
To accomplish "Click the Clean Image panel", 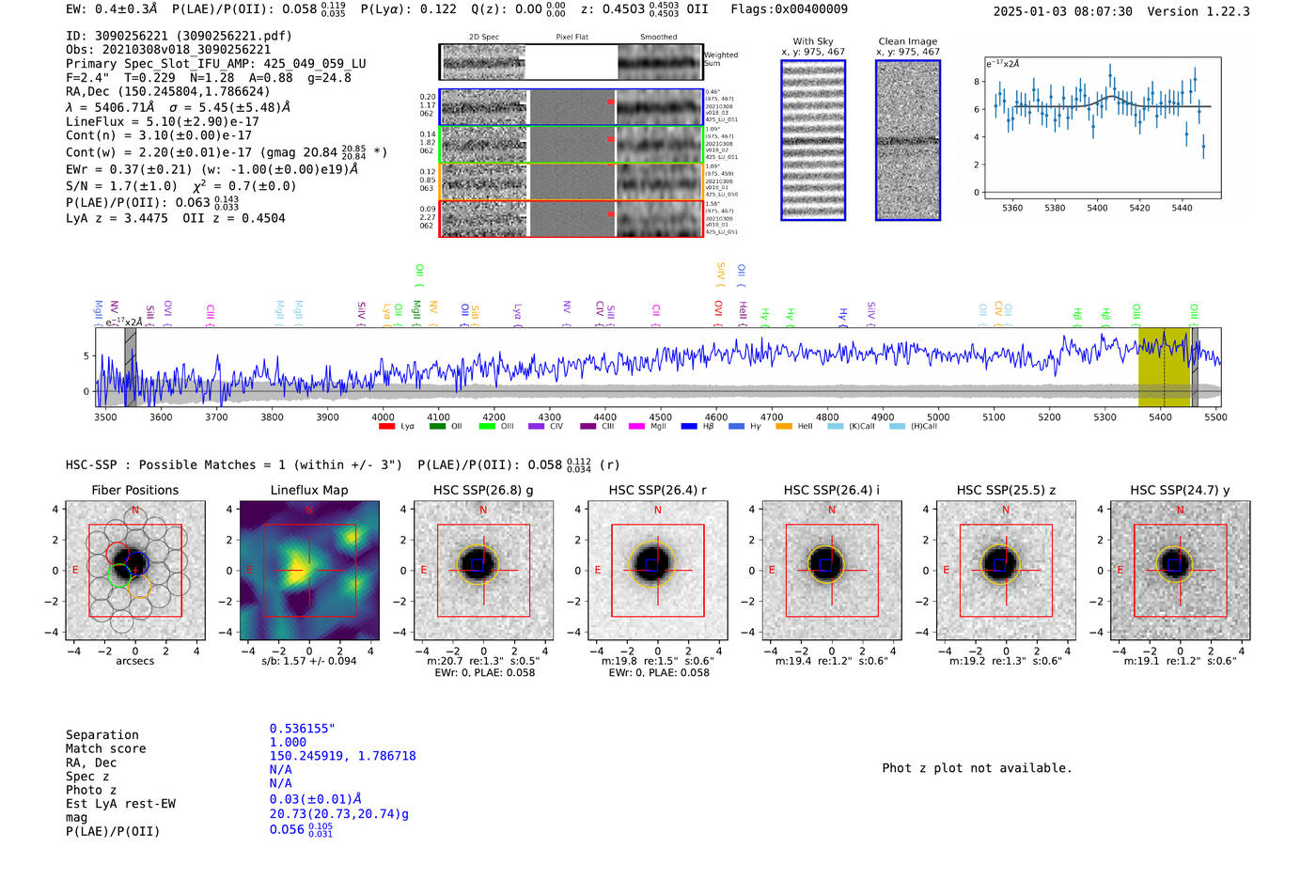I will point(908,140).
